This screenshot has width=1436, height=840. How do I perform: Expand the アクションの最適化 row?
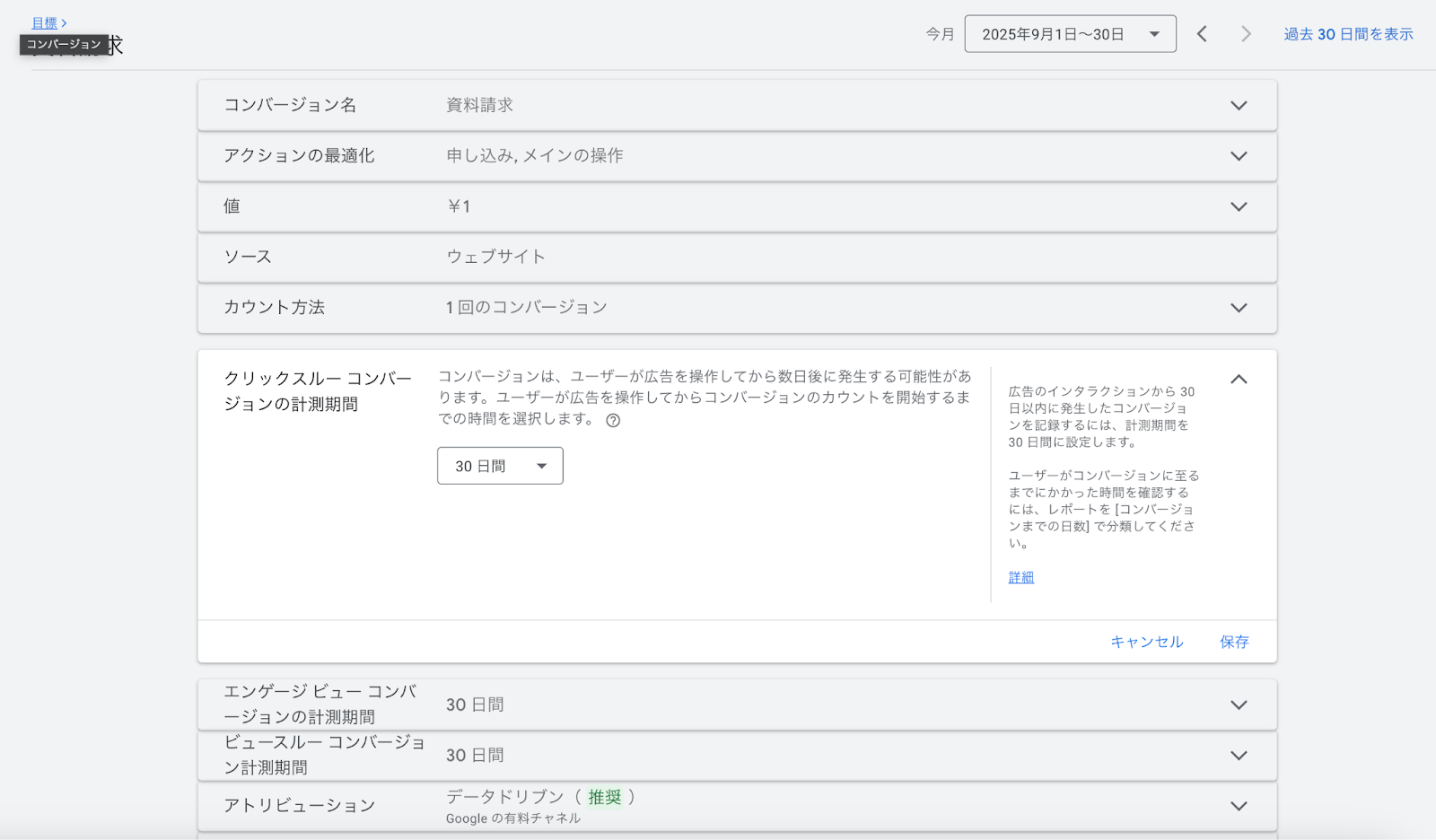(x=1239, y=156)
